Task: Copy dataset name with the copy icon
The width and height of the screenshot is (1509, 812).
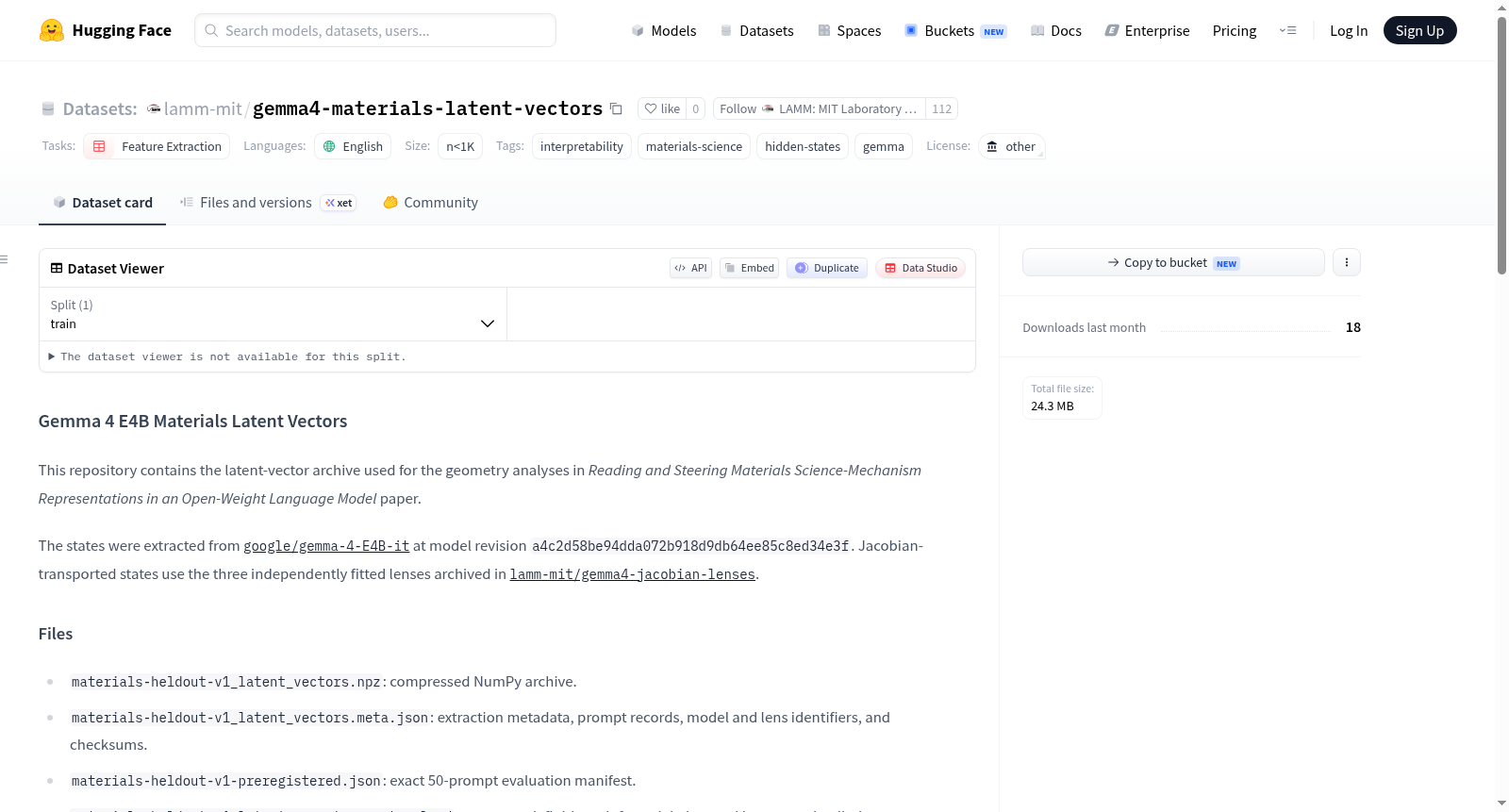Action: pos(616,108)
